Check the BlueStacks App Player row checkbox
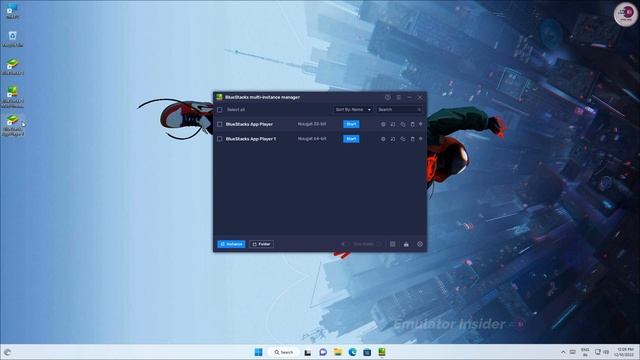 coord(220,124)
